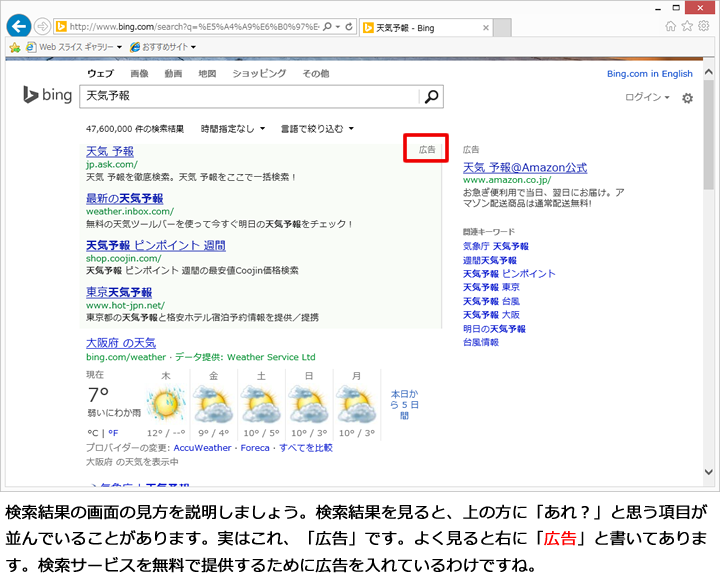The height and width of the screenshot is (582, 720).
Task: Switch weather provider to Foreca
Action: (x=255, y=448)
